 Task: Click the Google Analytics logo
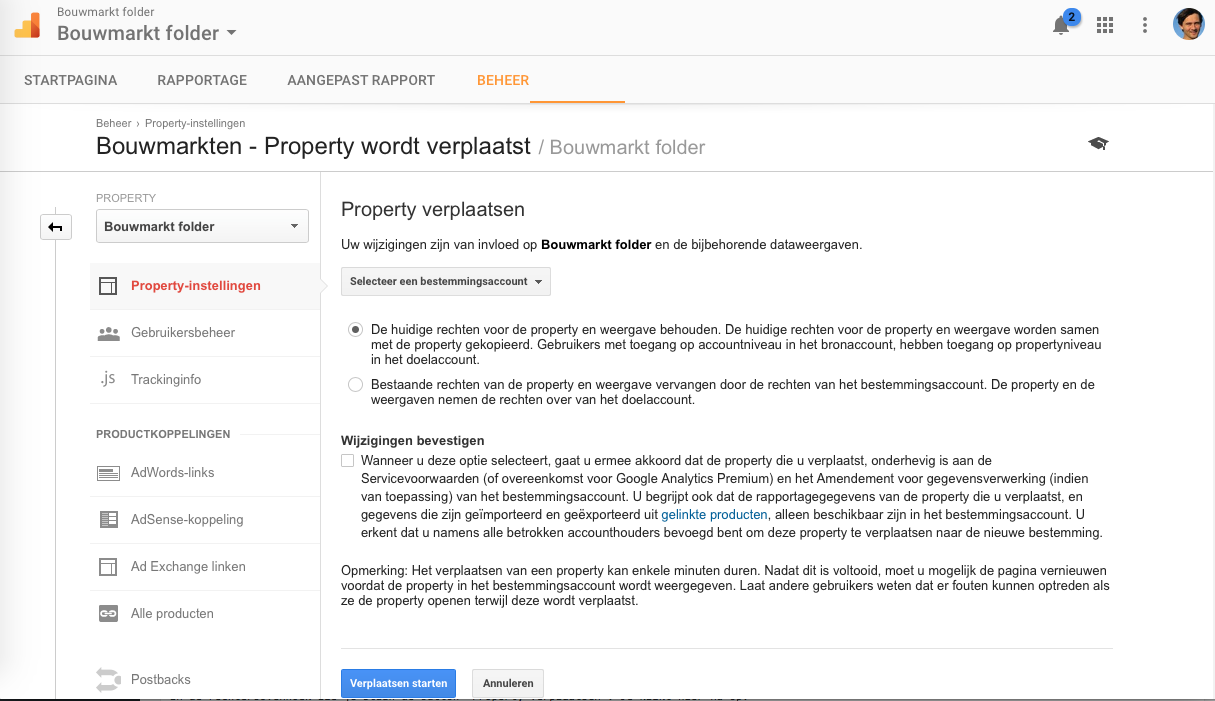(x=27, y=25)
